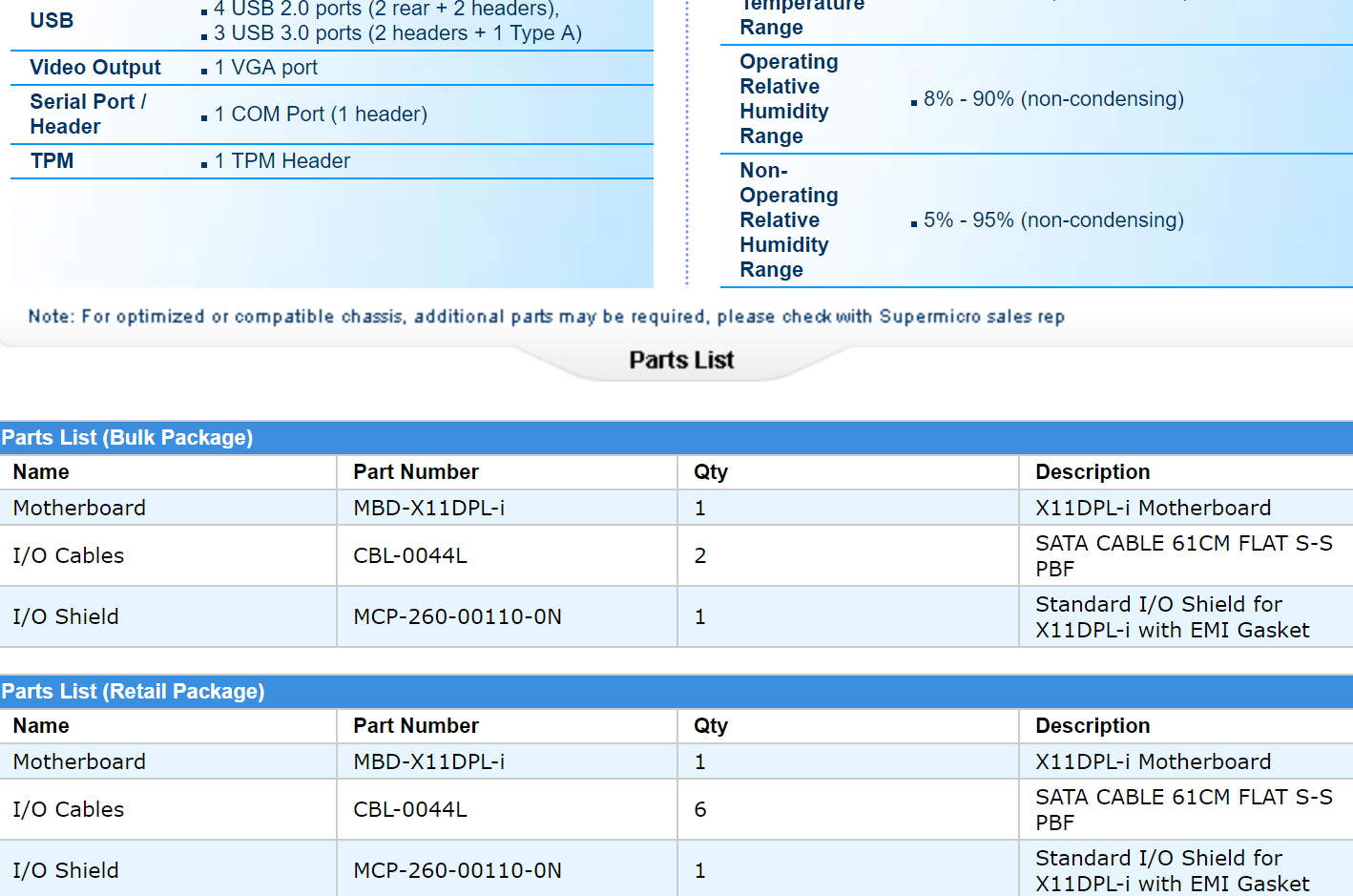Select "Motherboard" name in Bulk Package table

[x=79, y=509]
